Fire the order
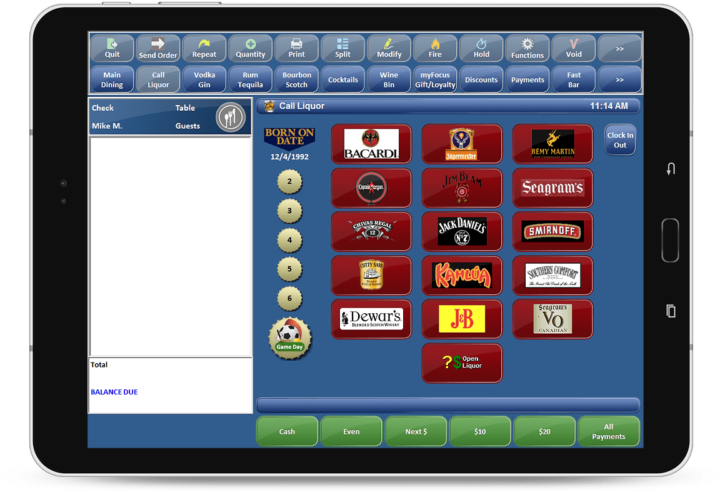This screenshot has width=720, height=492. 435,49
